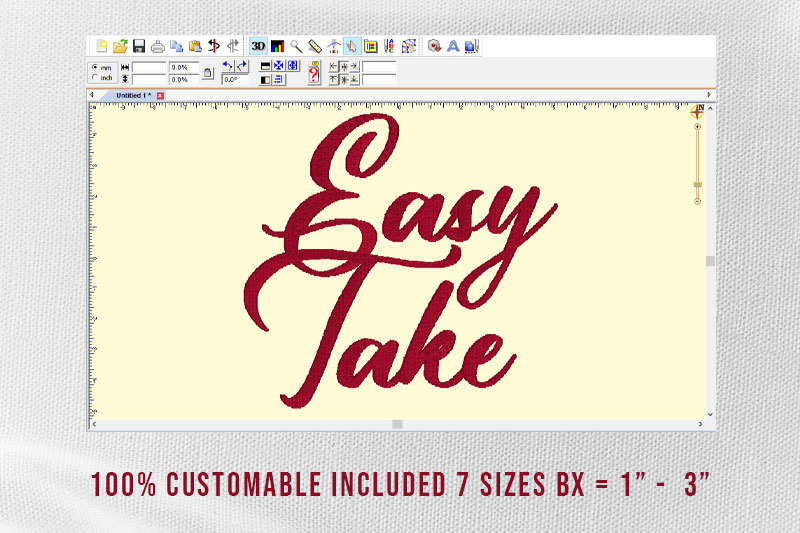Image resolution: width=800 pixels, height=533 pixels.
Task: Click the half-black window layout icon at top
Action: [x=265, y=66]
